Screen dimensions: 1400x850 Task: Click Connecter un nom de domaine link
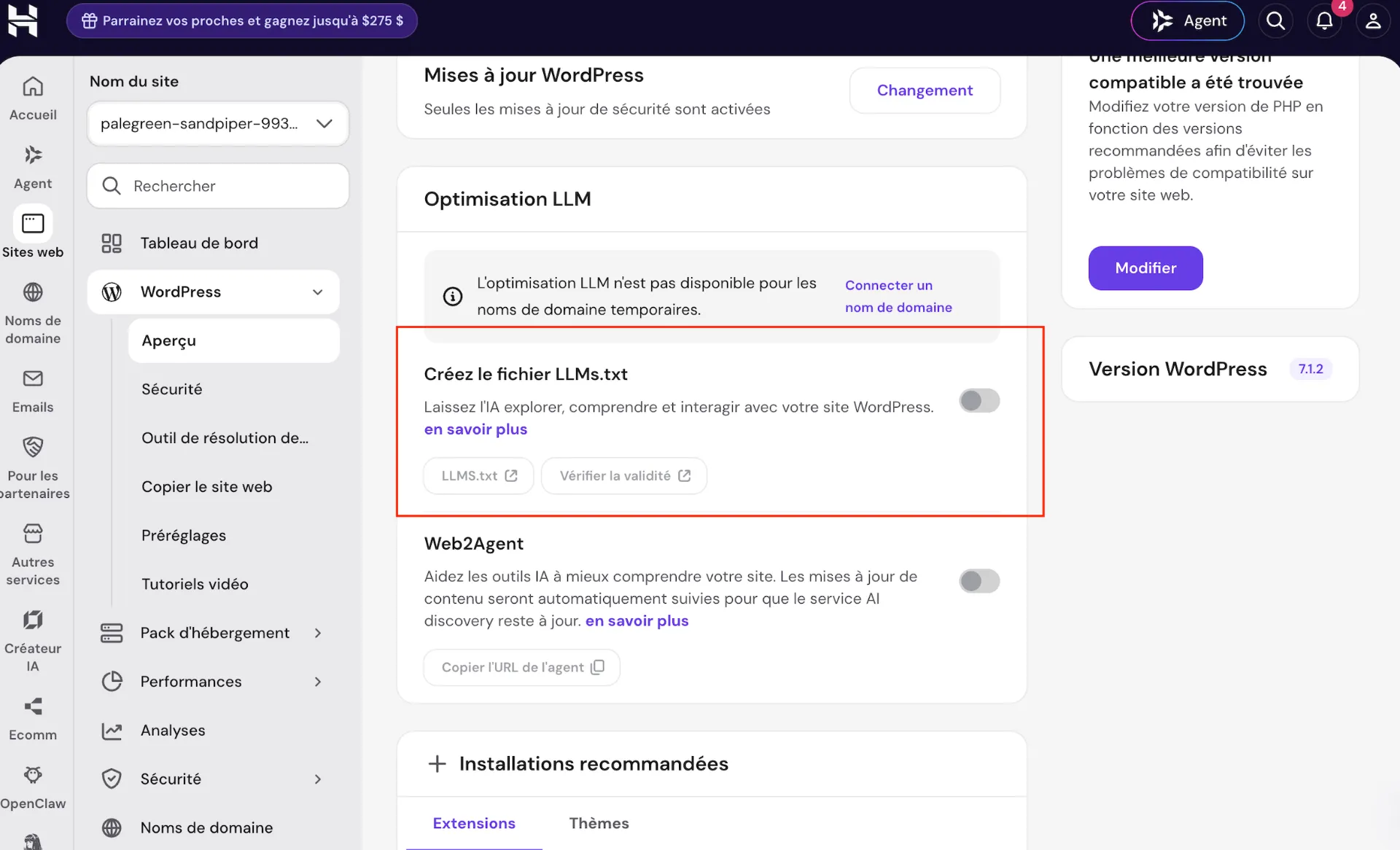coord(898,296)
